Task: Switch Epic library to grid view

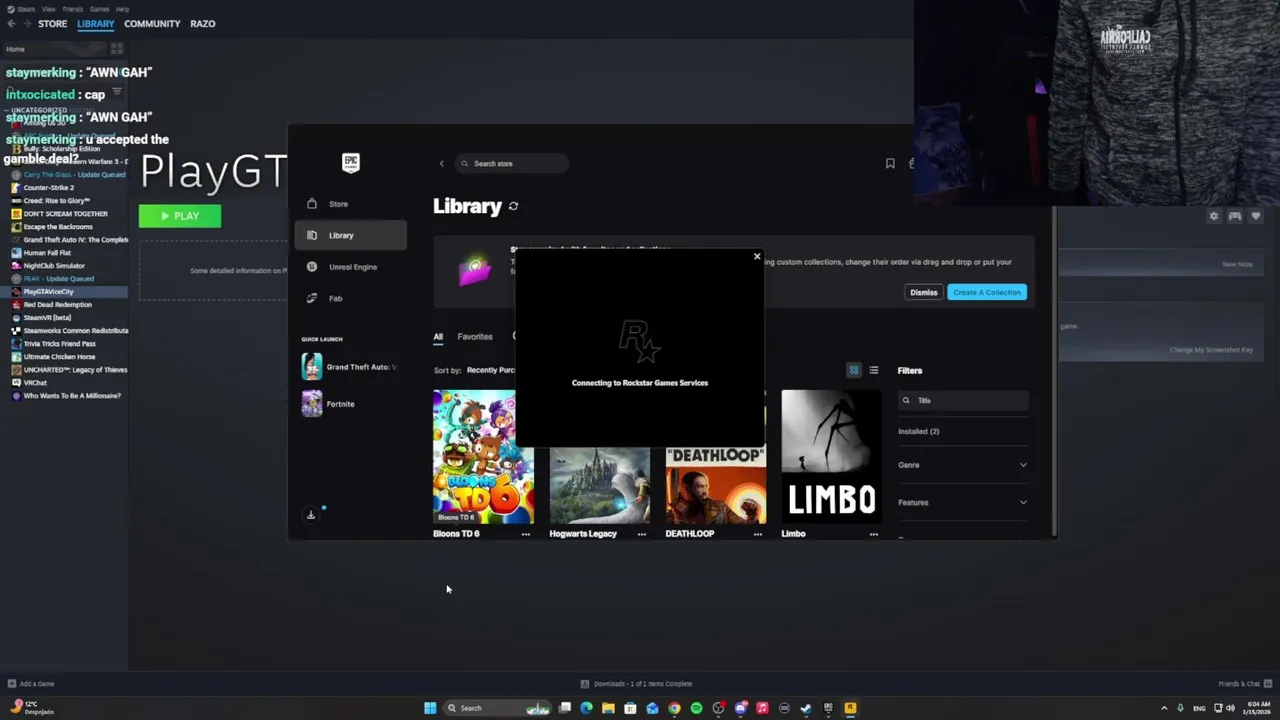Action: [854, 370]
